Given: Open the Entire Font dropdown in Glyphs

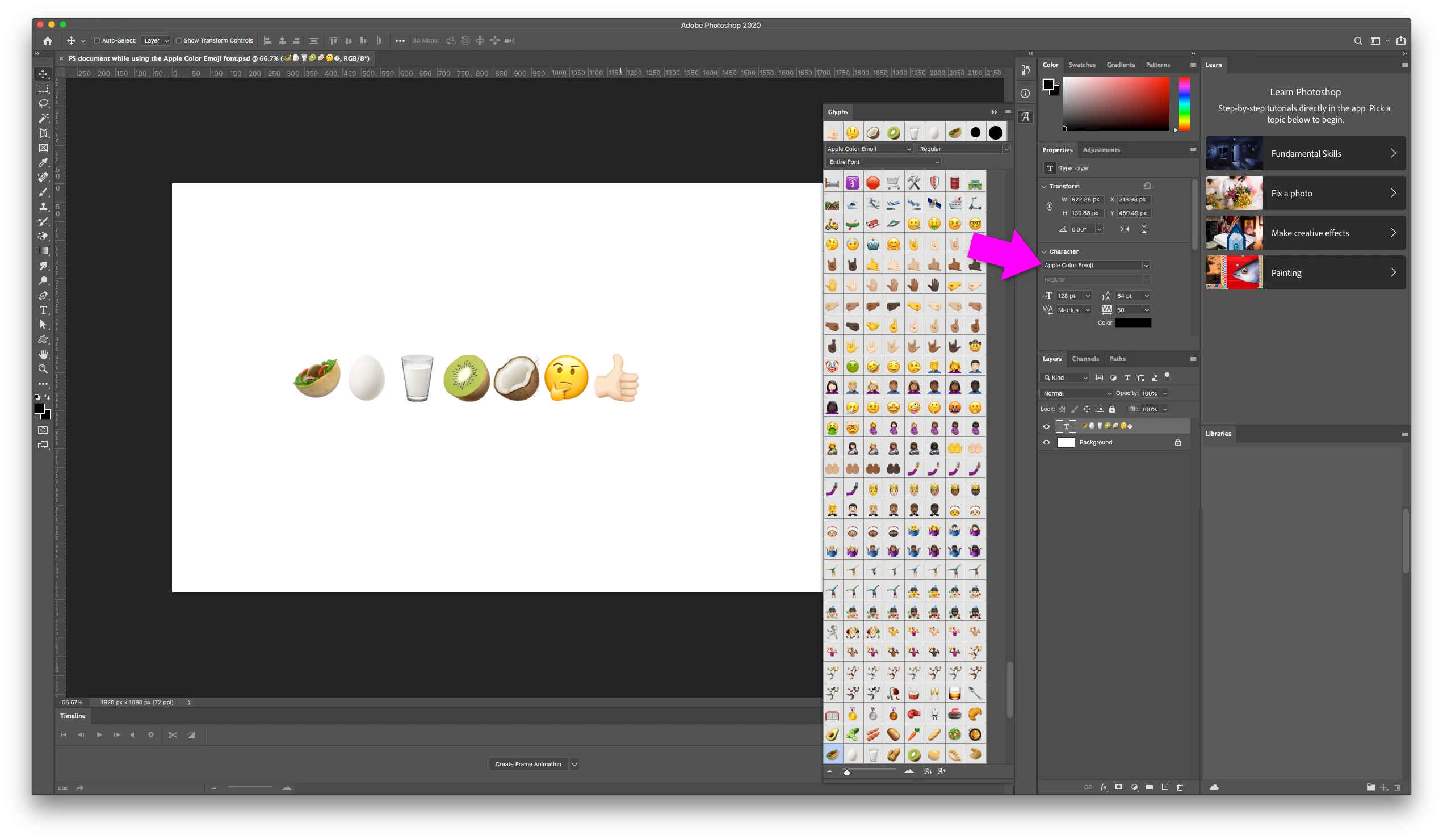Looking at the screenshot, I should 883,162.
